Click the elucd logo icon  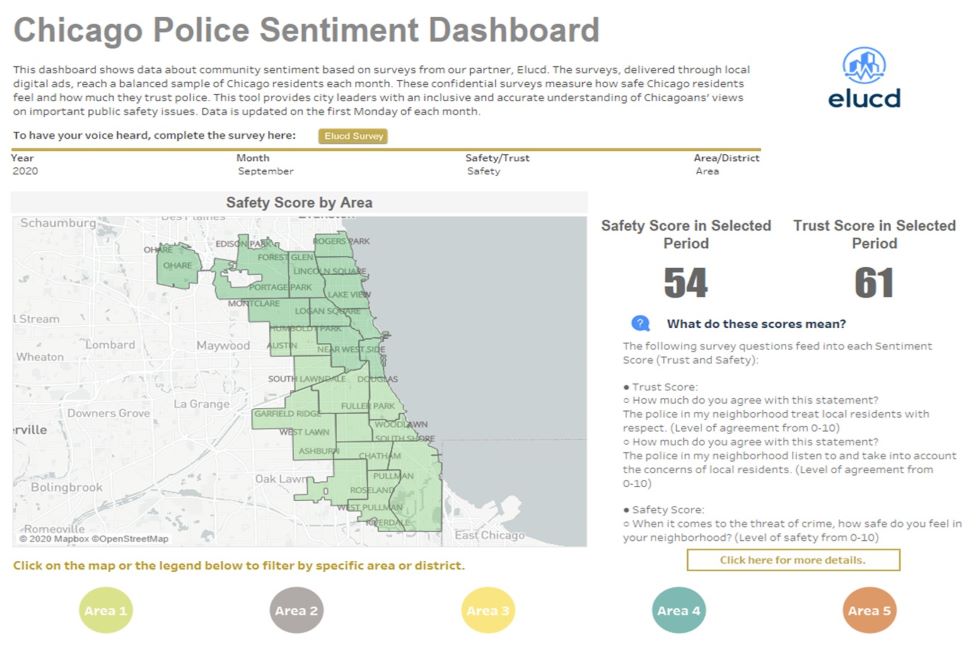pos(864,65)
